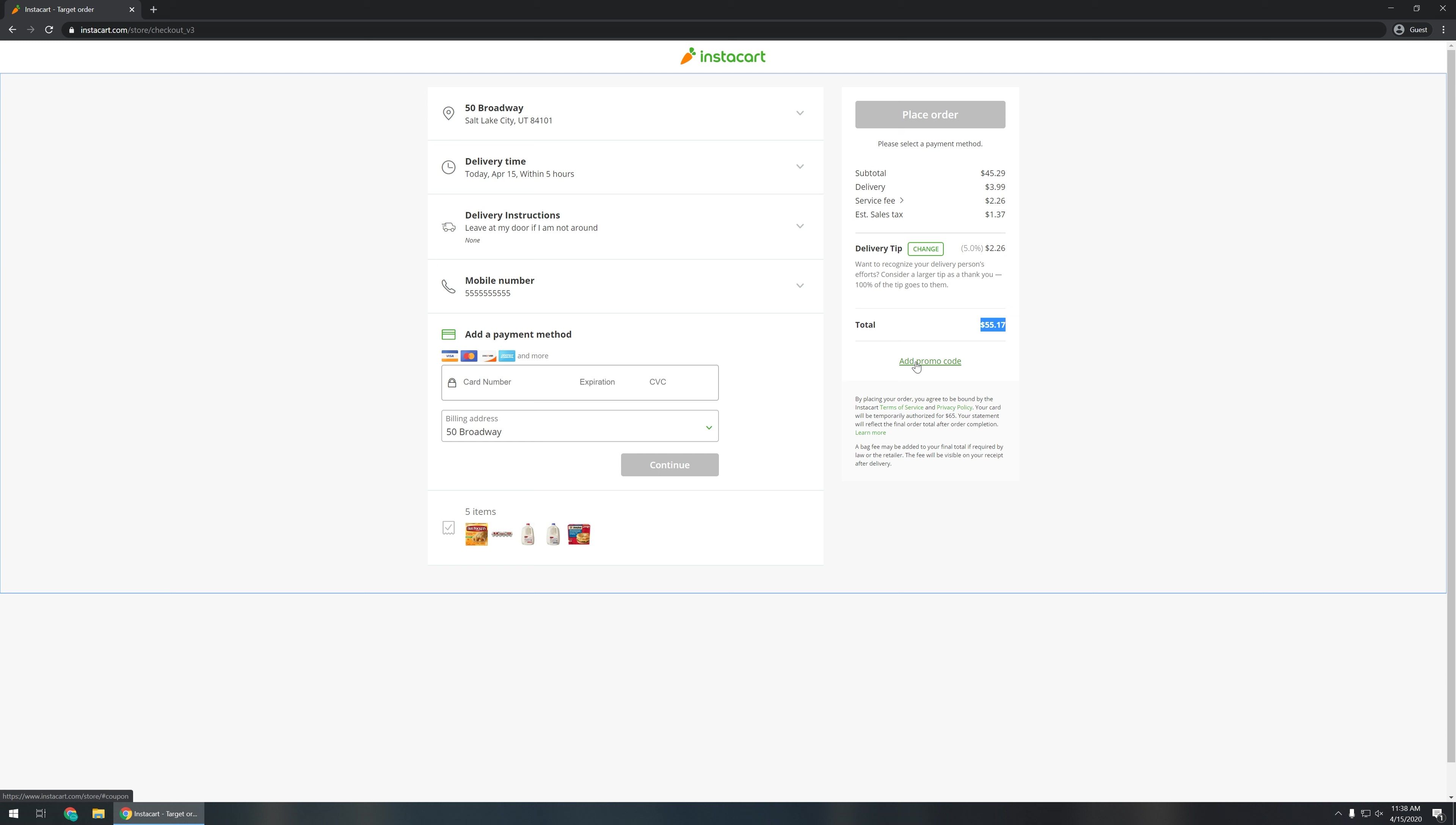Click the Continue button
Screen dimensions: 1456x825
(669, 464)
